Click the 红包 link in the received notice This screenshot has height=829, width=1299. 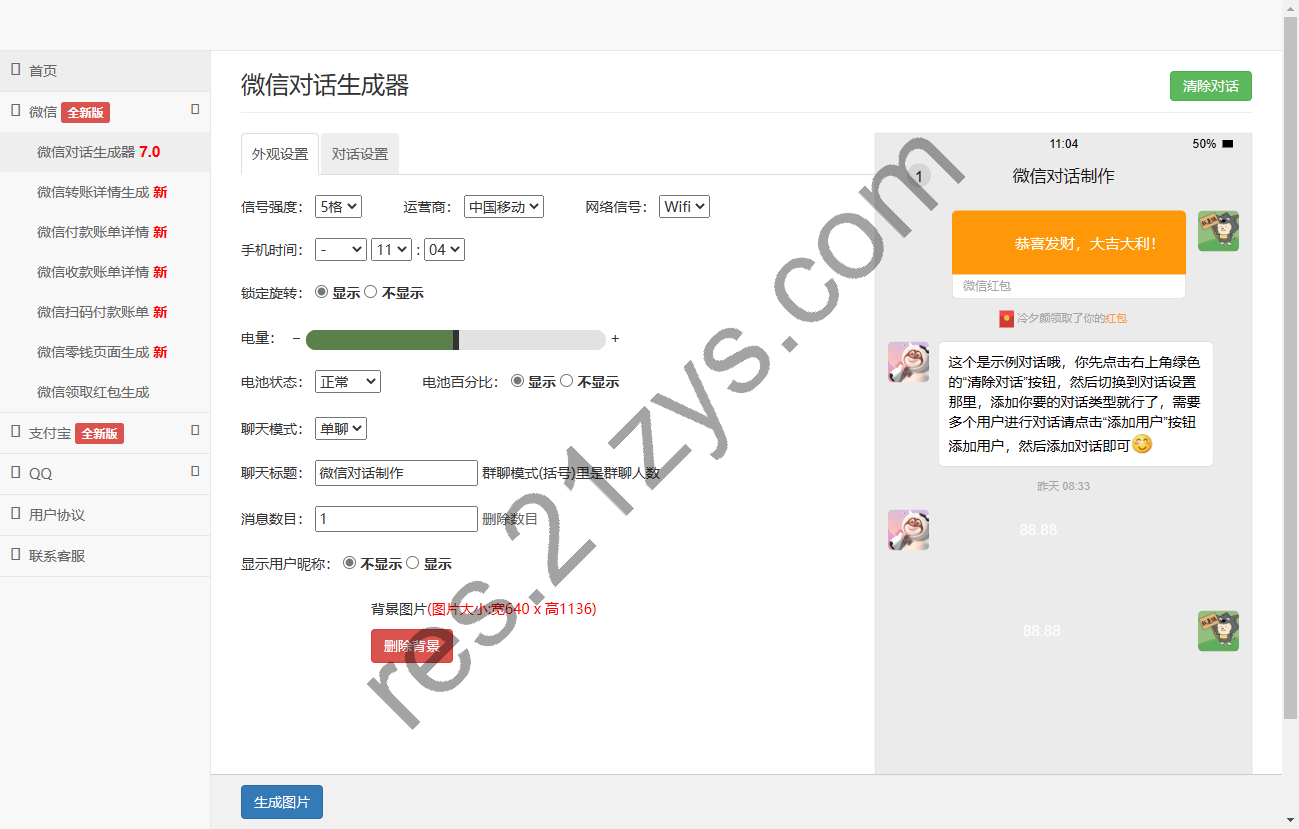click(x=1116, y=318)
